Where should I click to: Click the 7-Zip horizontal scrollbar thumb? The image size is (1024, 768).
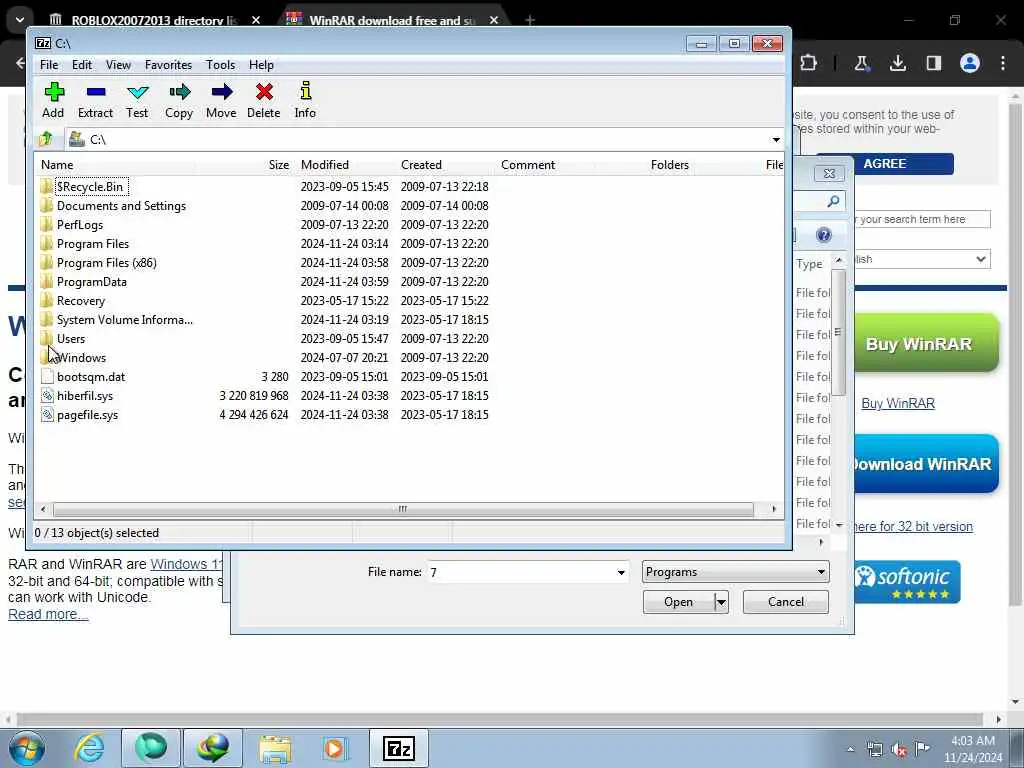(403, 509)
